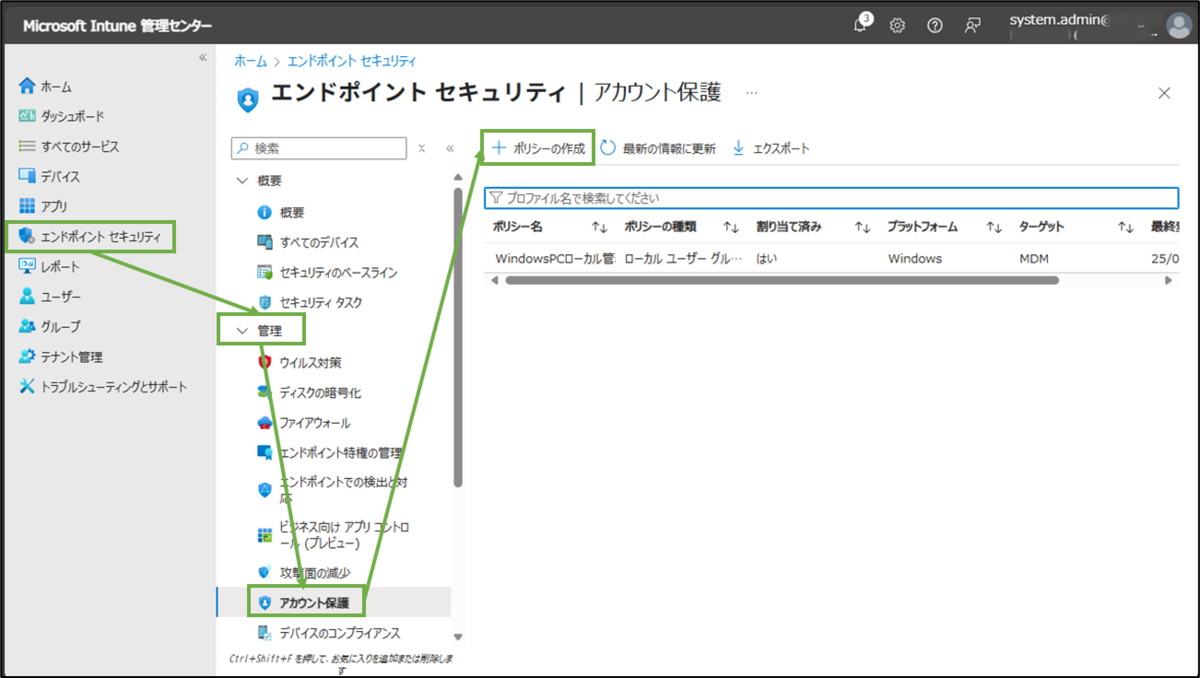Screen dimensions: 1200x678
Task: Click the help question mark icon
Action: pos(934,26)
